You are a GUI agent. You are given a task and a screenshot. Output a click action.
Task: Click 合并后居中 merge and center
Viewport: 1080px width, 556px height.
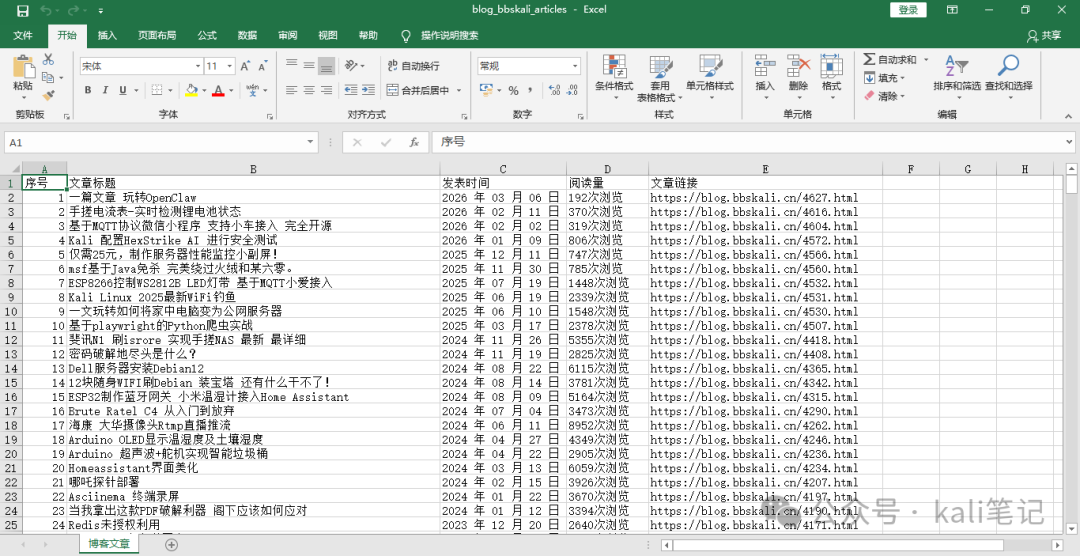[418, 90]
